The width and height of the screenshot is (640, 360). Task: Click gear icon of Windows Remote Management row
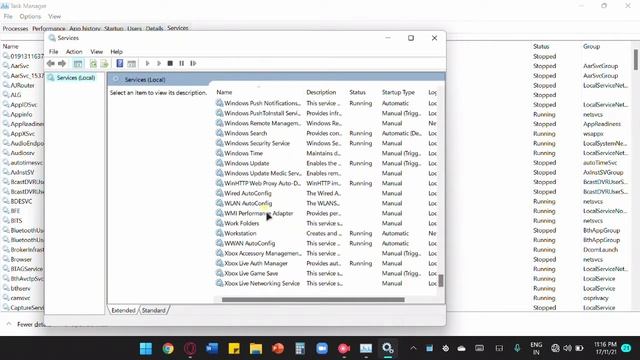[219, 123]
